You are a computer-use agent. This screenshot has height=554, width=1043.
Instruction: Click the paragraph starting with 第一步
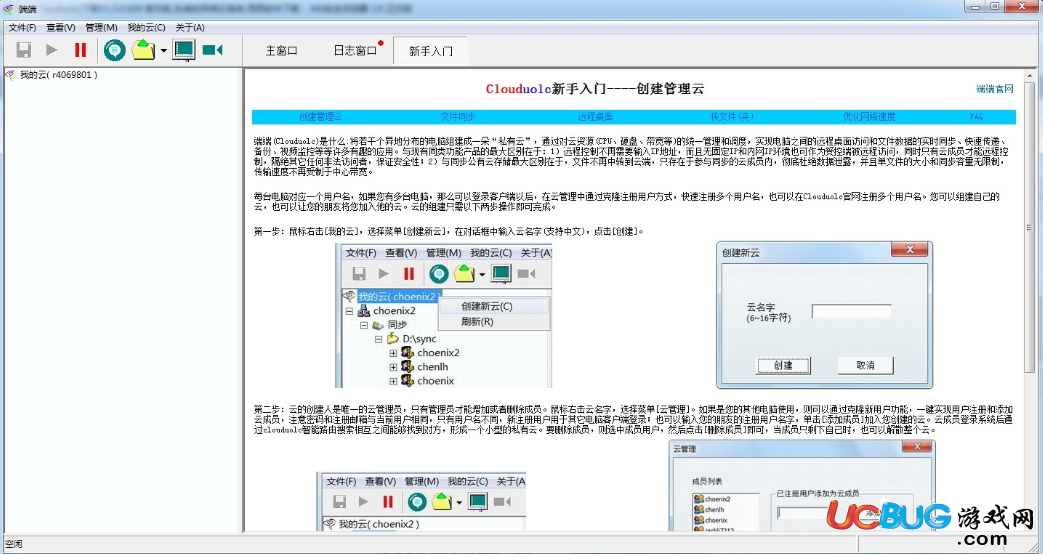(449, 231)
